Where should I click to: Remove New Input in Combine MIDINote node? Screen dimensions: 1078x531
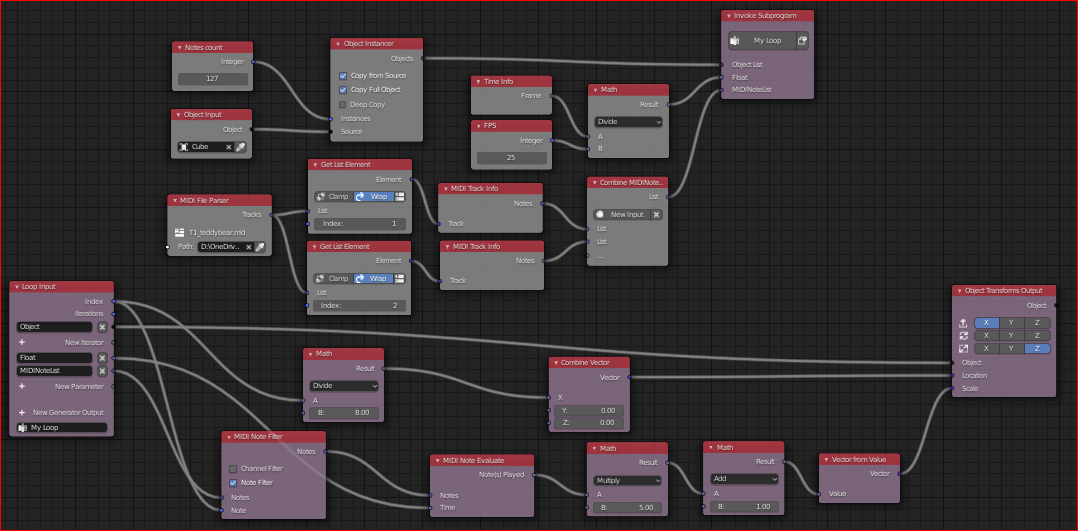click(656, 215)
